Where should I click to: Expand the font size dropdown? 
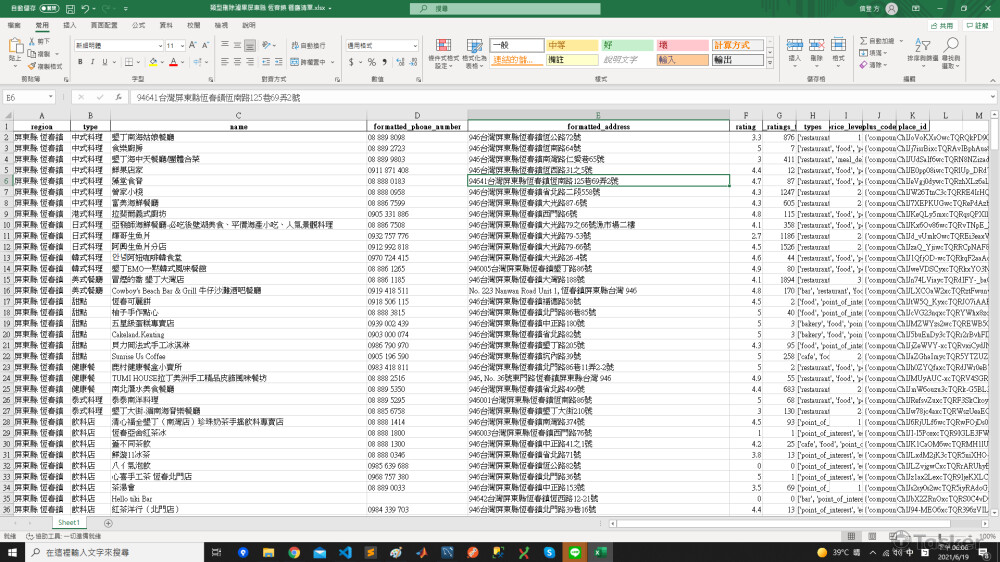click(181, 46)
